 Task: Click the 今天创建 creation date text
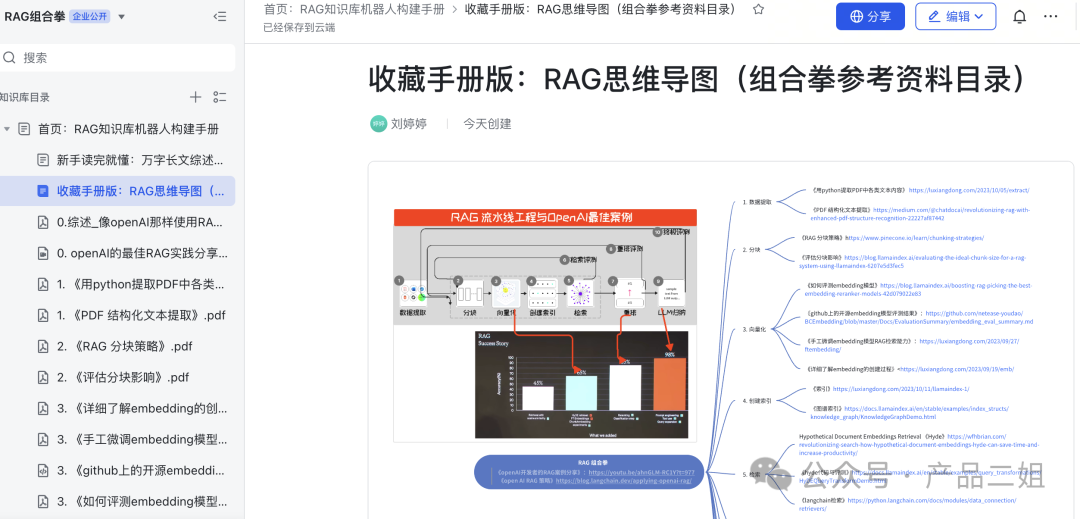pos(487,124)
